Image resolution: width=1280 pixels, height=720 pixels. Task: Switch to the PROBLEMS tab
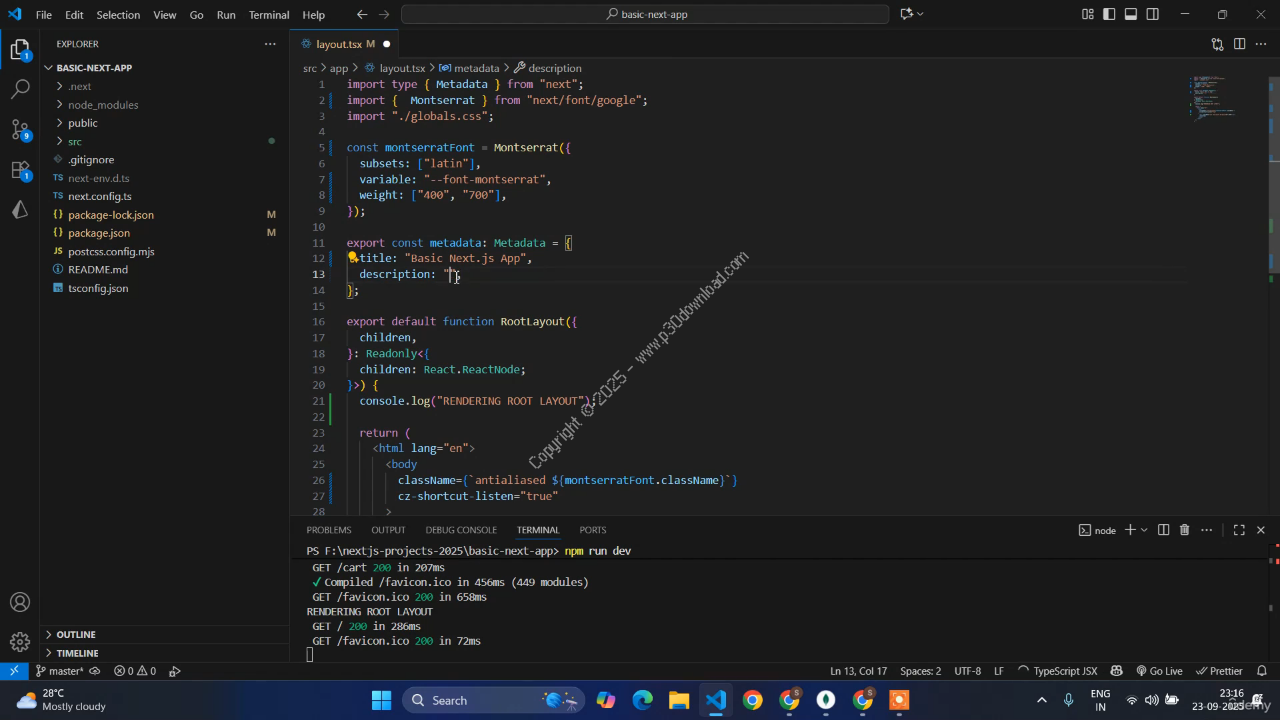329,530
